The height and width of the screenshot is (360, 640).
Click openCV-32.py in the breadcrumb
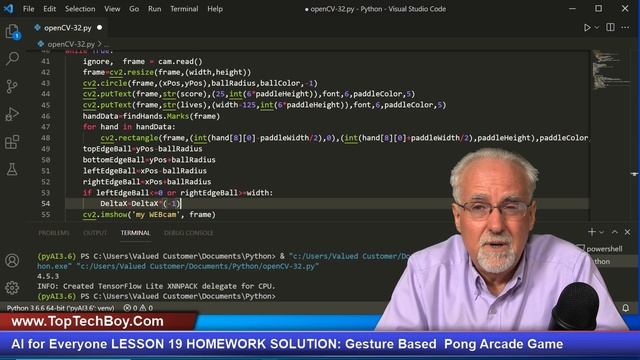click(x=71, y=44)
